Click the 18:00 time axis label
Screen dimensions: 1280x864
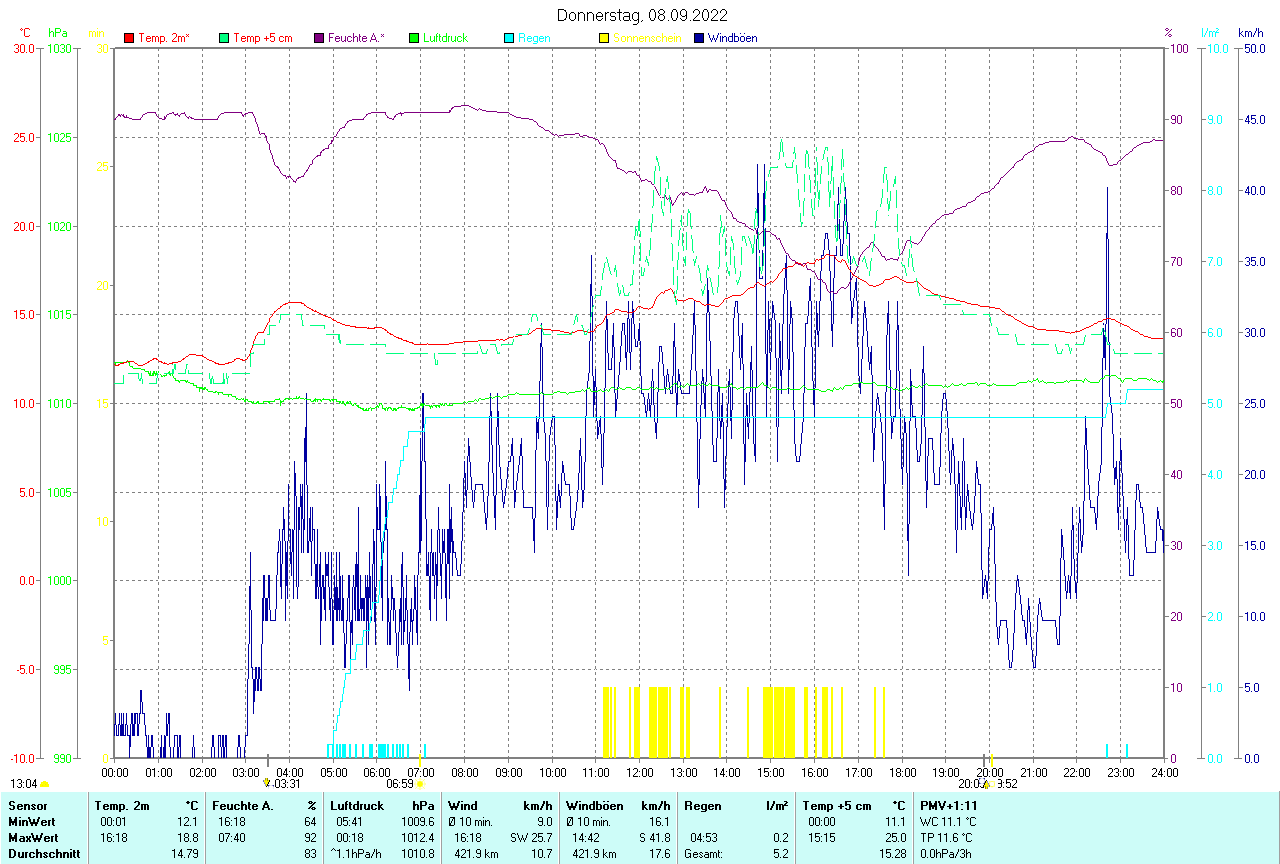[x=902, y=772]
